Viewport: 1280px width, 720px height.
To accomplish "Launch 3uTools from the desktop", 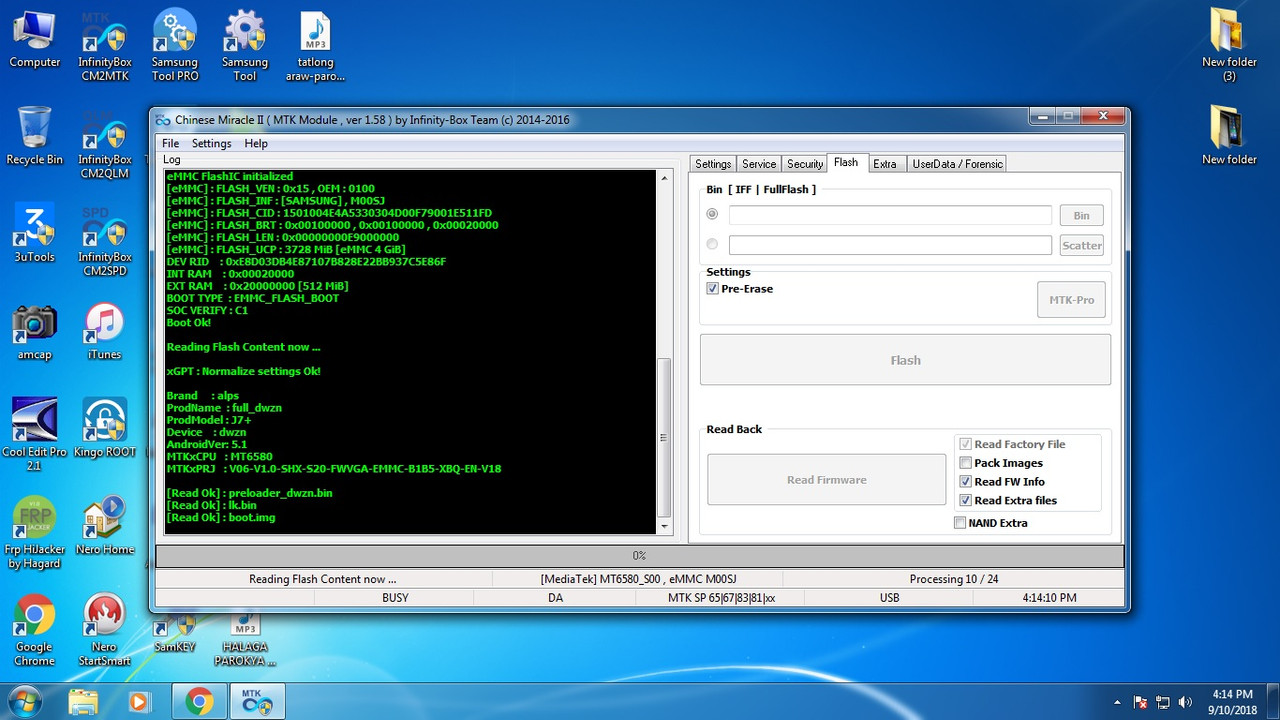I will [x=35, y=233].
